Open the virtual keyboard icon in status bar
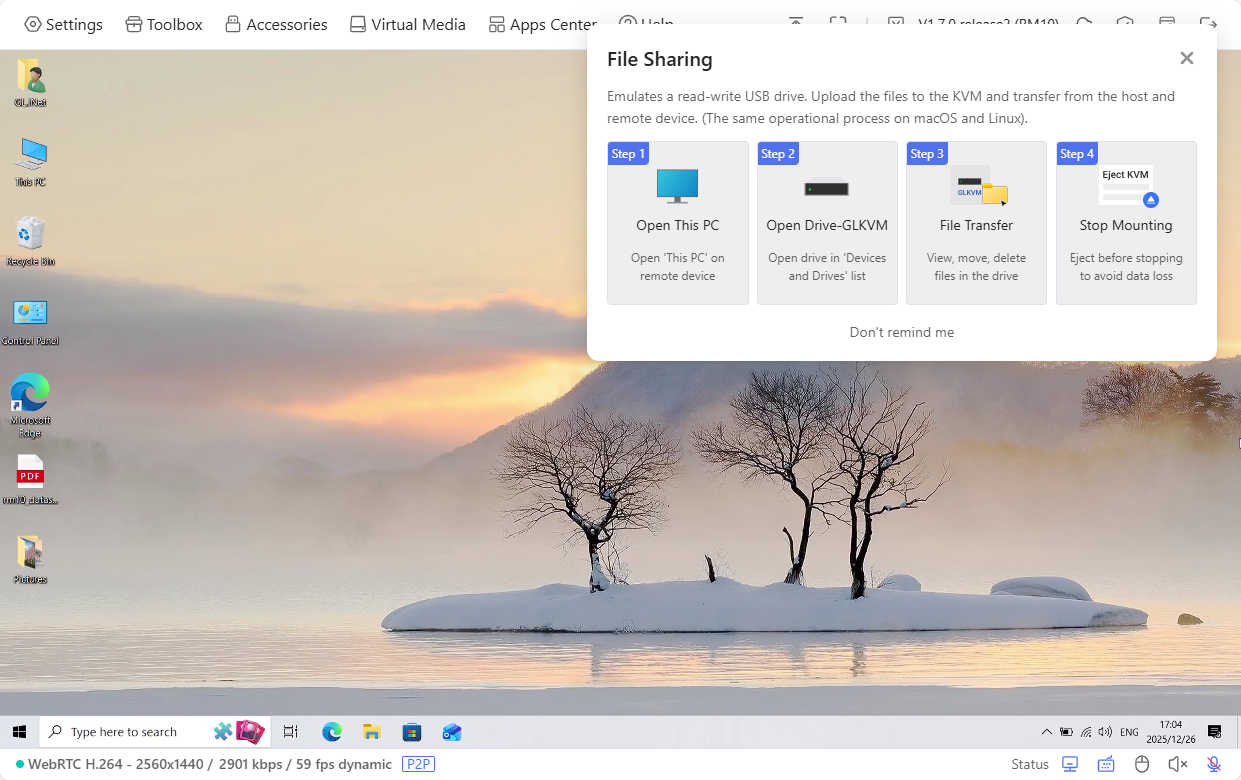1241x780 pixels. click(x=1106, y=764)
